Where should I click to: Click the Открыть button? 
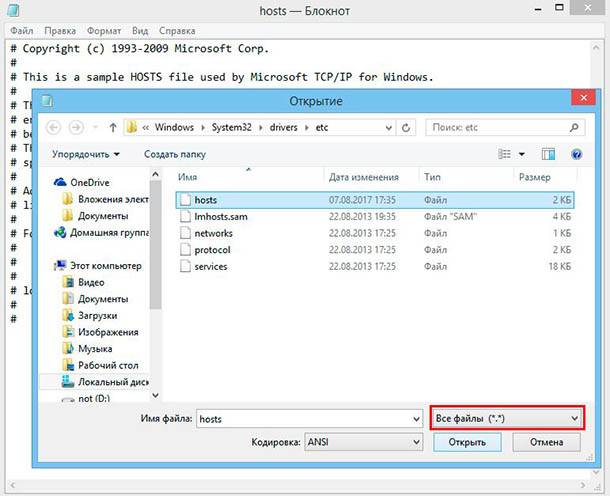(467, 442)
